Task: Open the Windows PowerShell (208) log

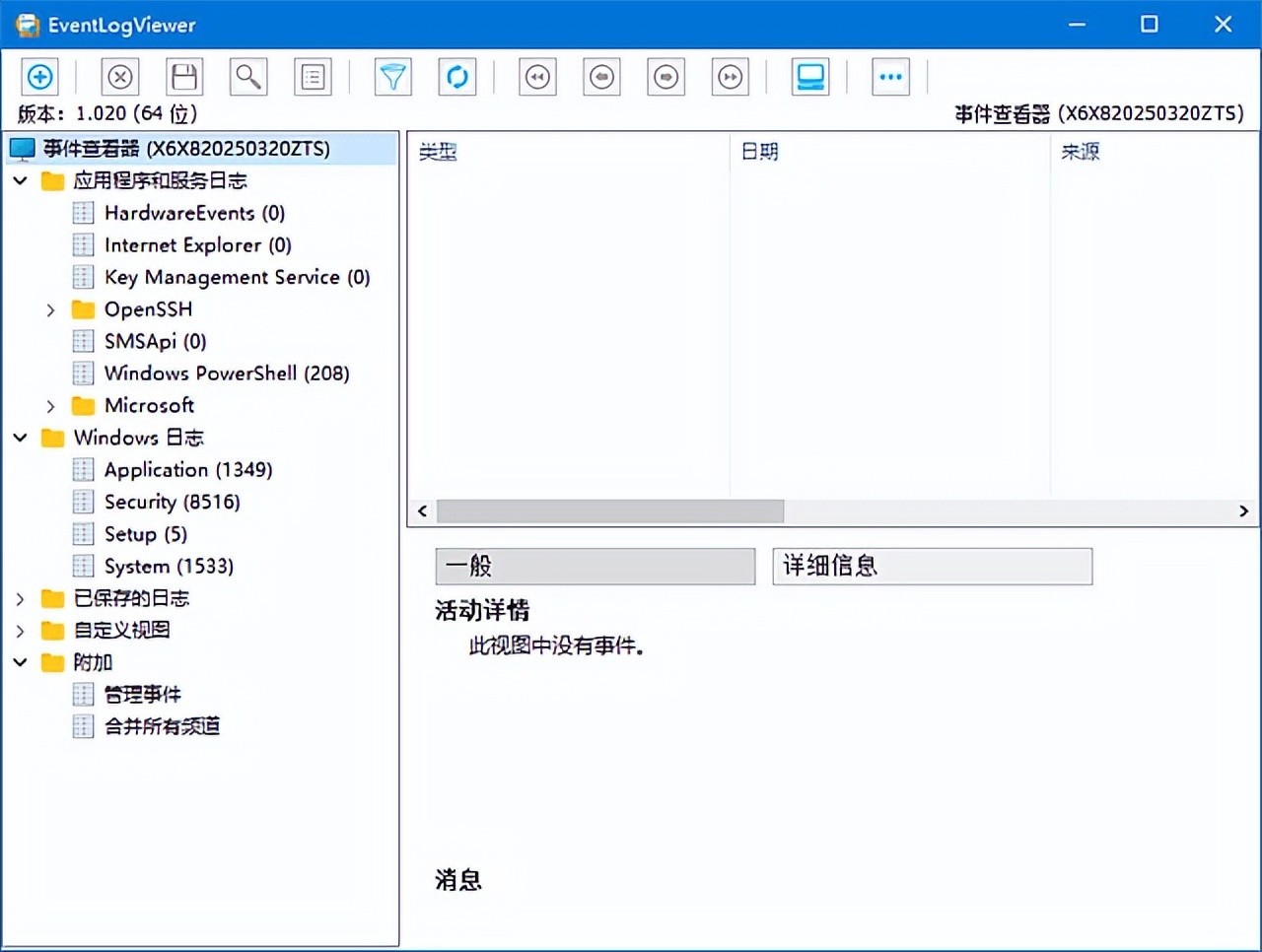Action: click(x=227, y=374)
